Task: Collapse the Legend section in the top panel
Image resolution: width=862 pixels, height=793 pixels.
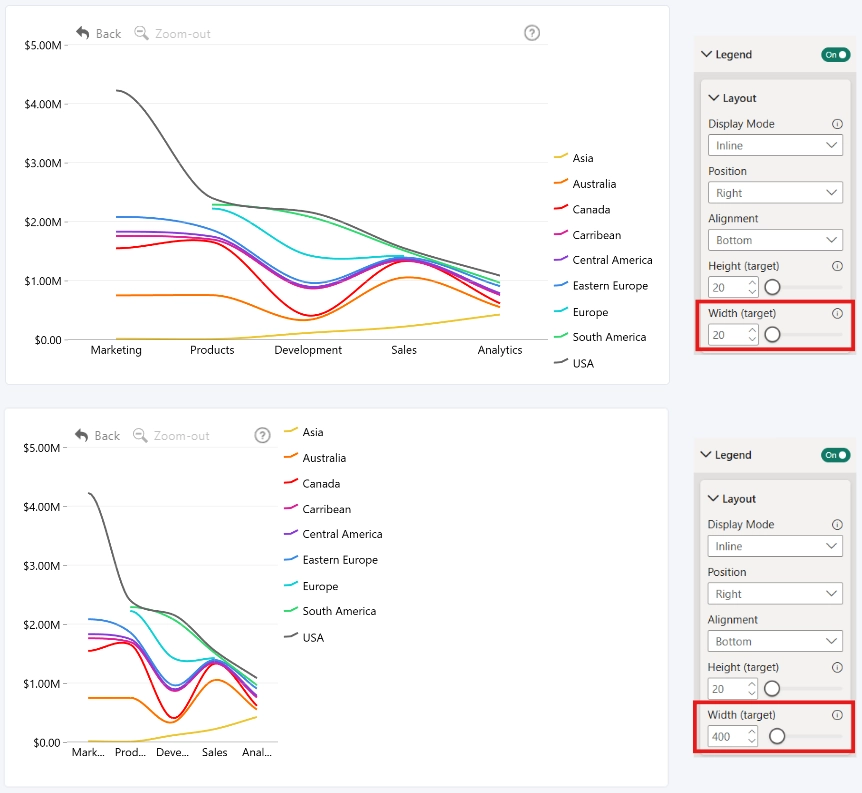Action: pyautogui.click(x=706, y=54)
